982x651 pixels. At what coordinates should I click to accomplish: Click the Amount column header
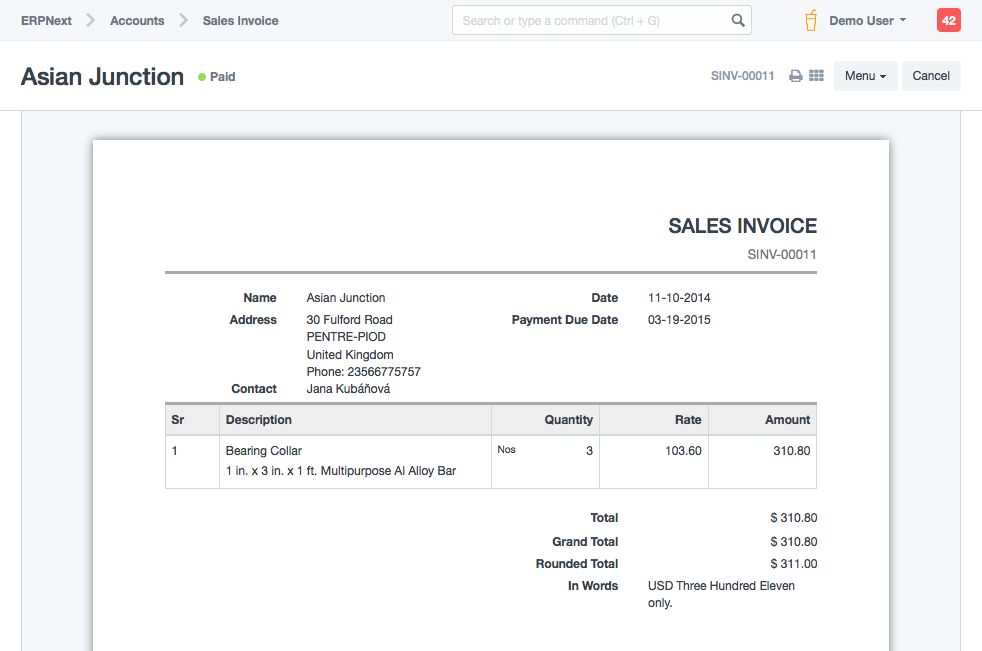pos(787,420)
